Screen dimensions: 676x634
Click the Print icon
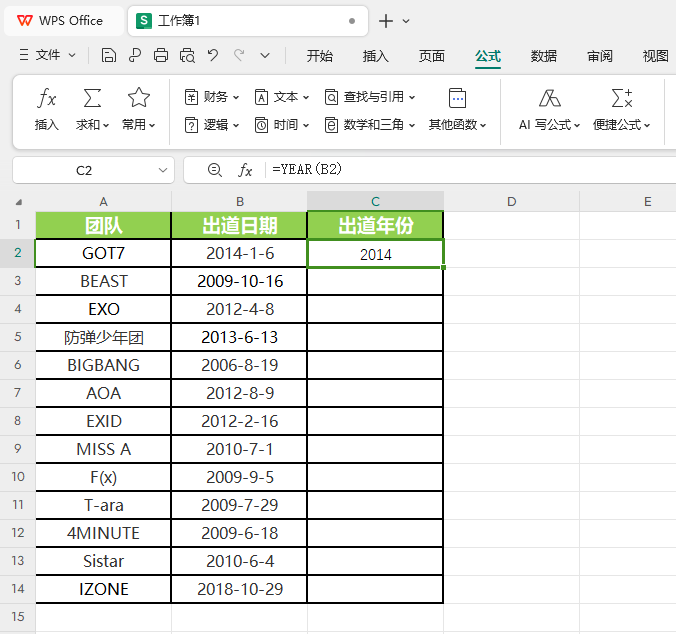pos(161,56)
